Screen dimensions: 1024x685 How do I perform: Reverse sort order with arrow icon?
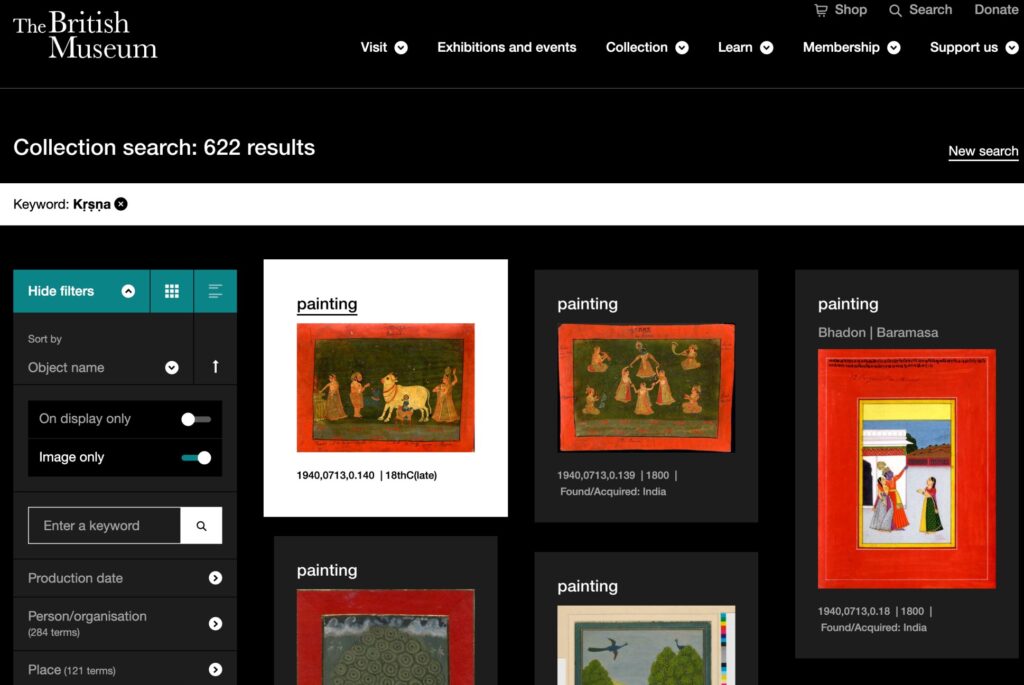[x=216, y=367]
